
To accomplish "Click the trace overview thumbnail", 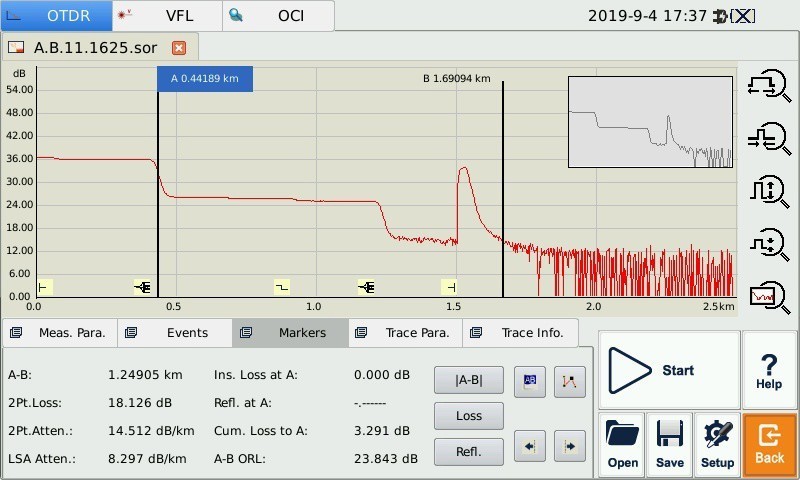I will click(x=651, y=122).
